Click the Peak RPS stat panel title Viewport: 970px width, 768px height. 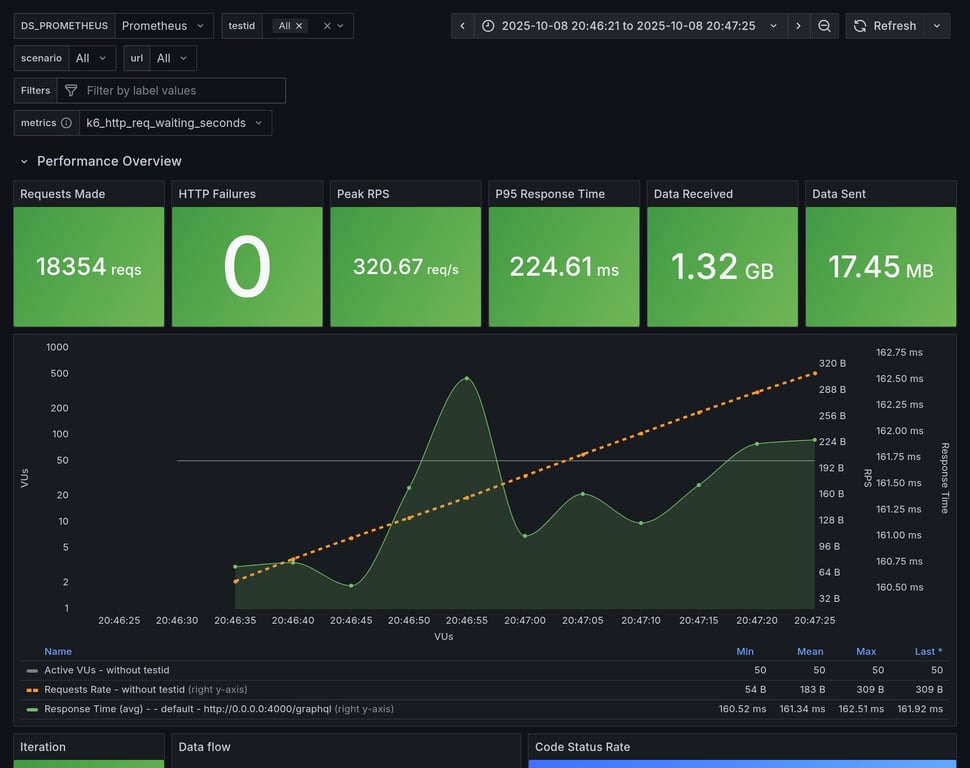pyautogui.click(x=363, y=194)
